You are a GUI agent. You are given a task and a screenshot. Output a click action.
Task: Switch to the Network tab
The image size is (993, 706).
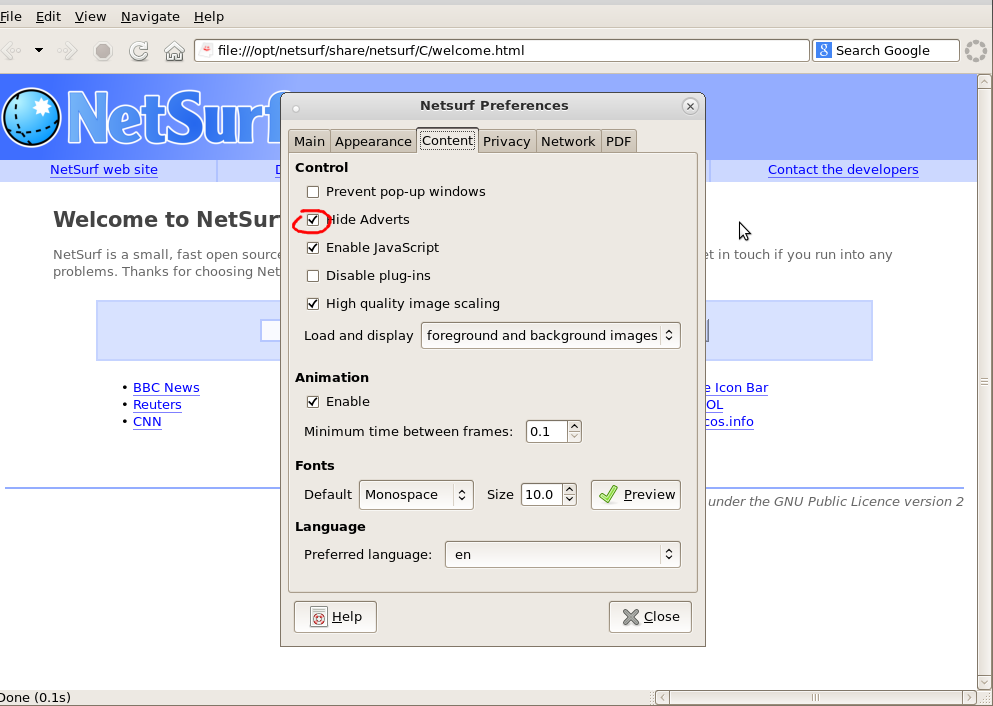click(568, 141)
